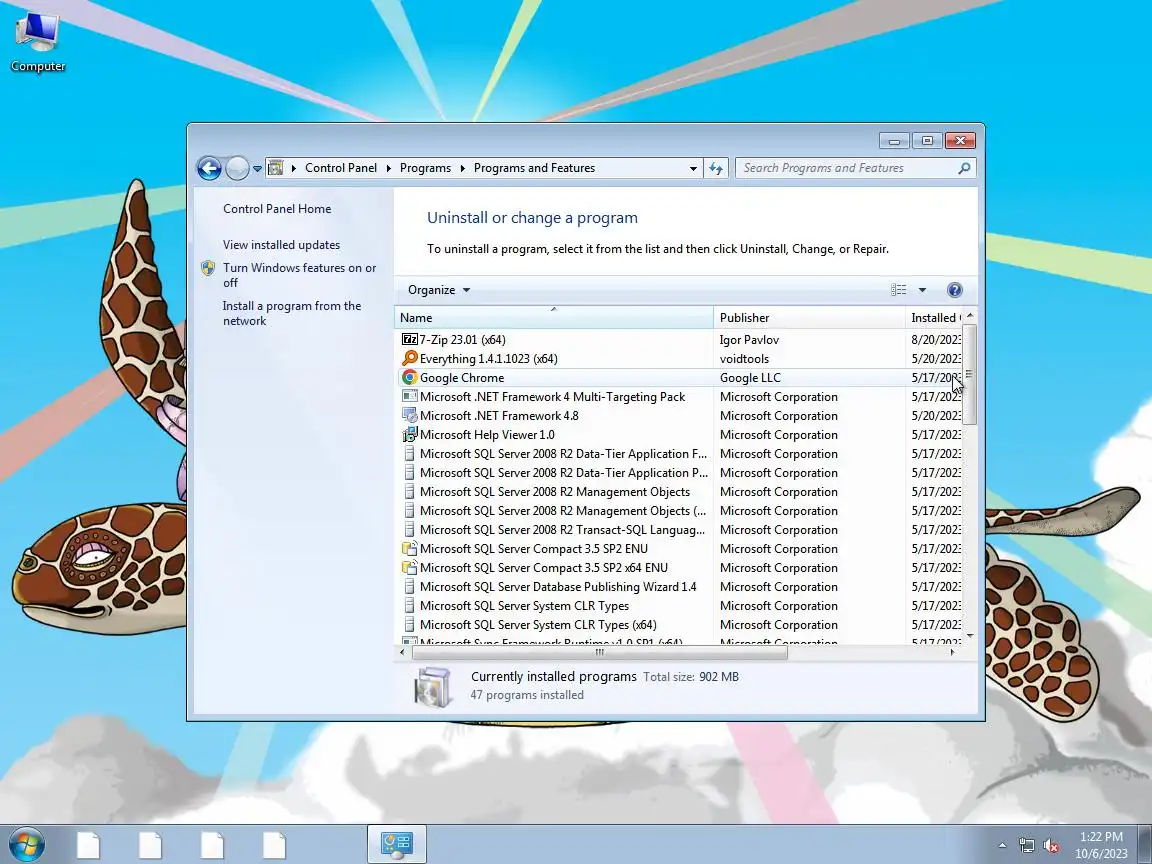Open the clock showing 1:22 PM

click(1101, 845)
